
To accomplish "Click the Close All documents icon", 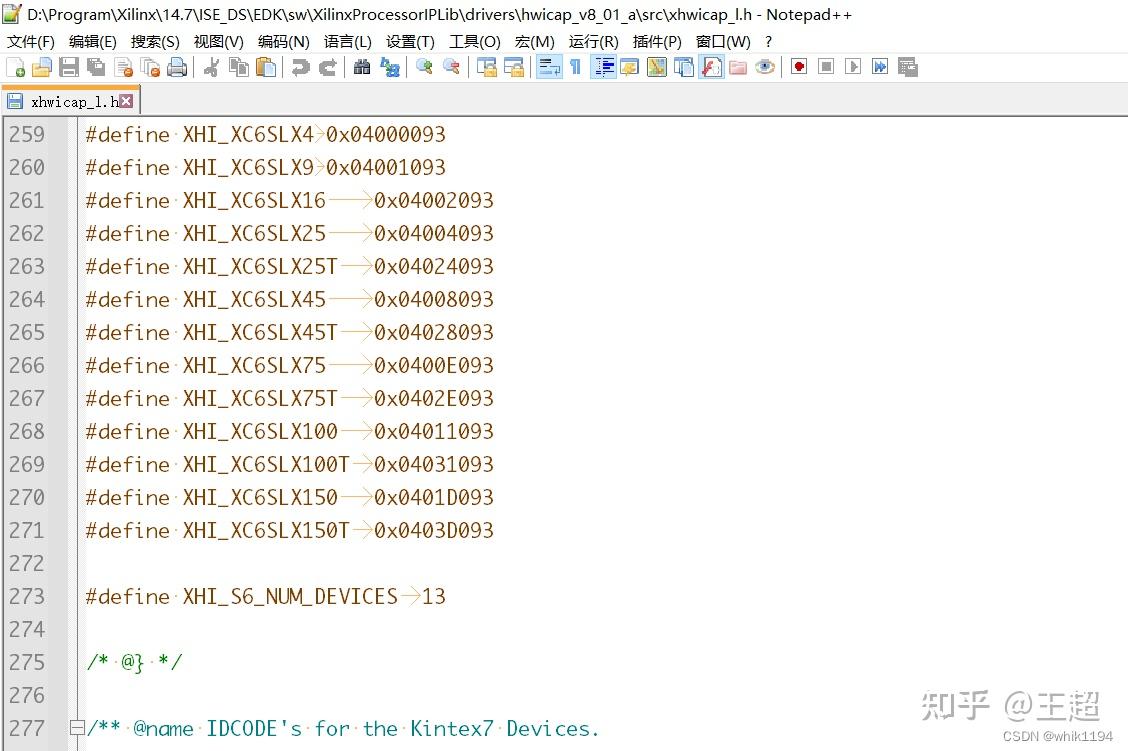I will (x=150, y=68).
